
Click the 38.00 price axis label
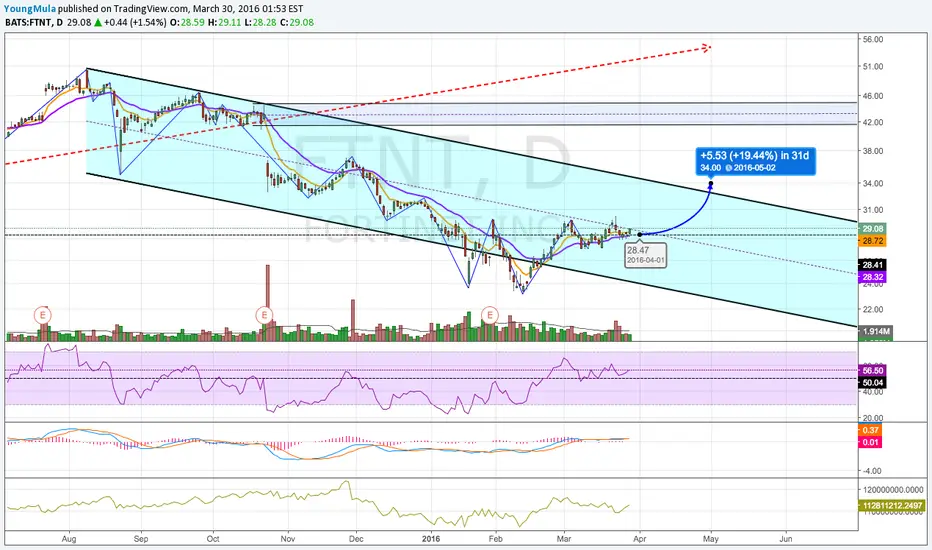click(873, 151)
